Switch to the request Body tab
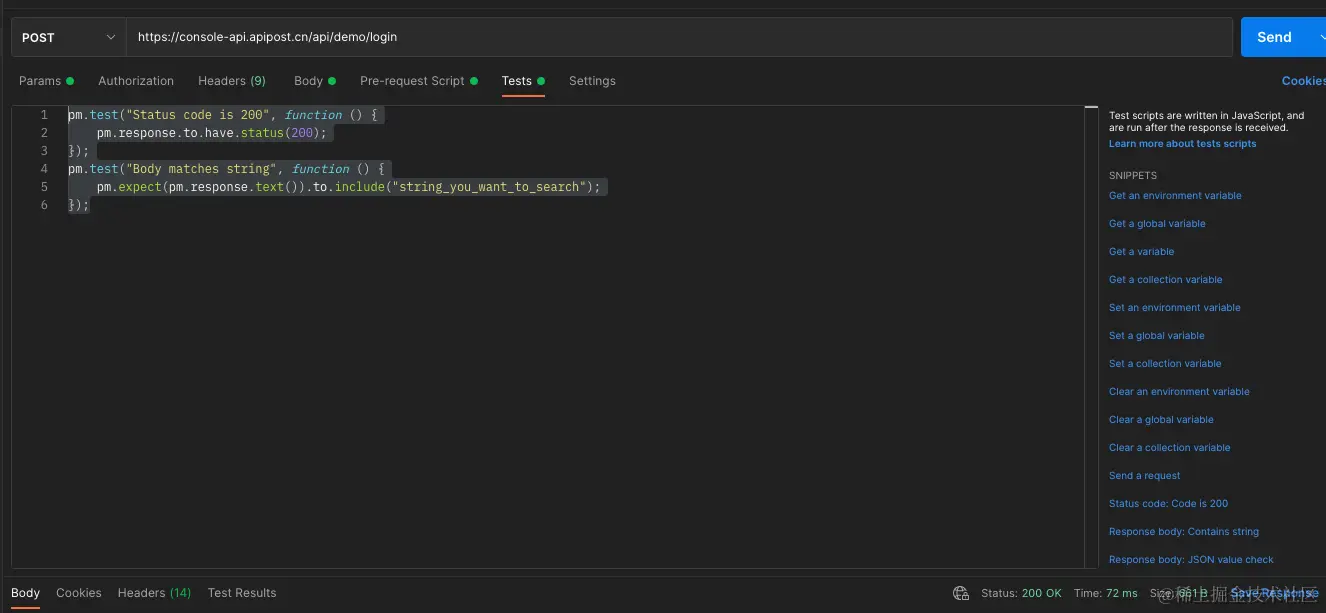Image resolution: width=1326 pixels, height=613 pixels. coord(315,81)
